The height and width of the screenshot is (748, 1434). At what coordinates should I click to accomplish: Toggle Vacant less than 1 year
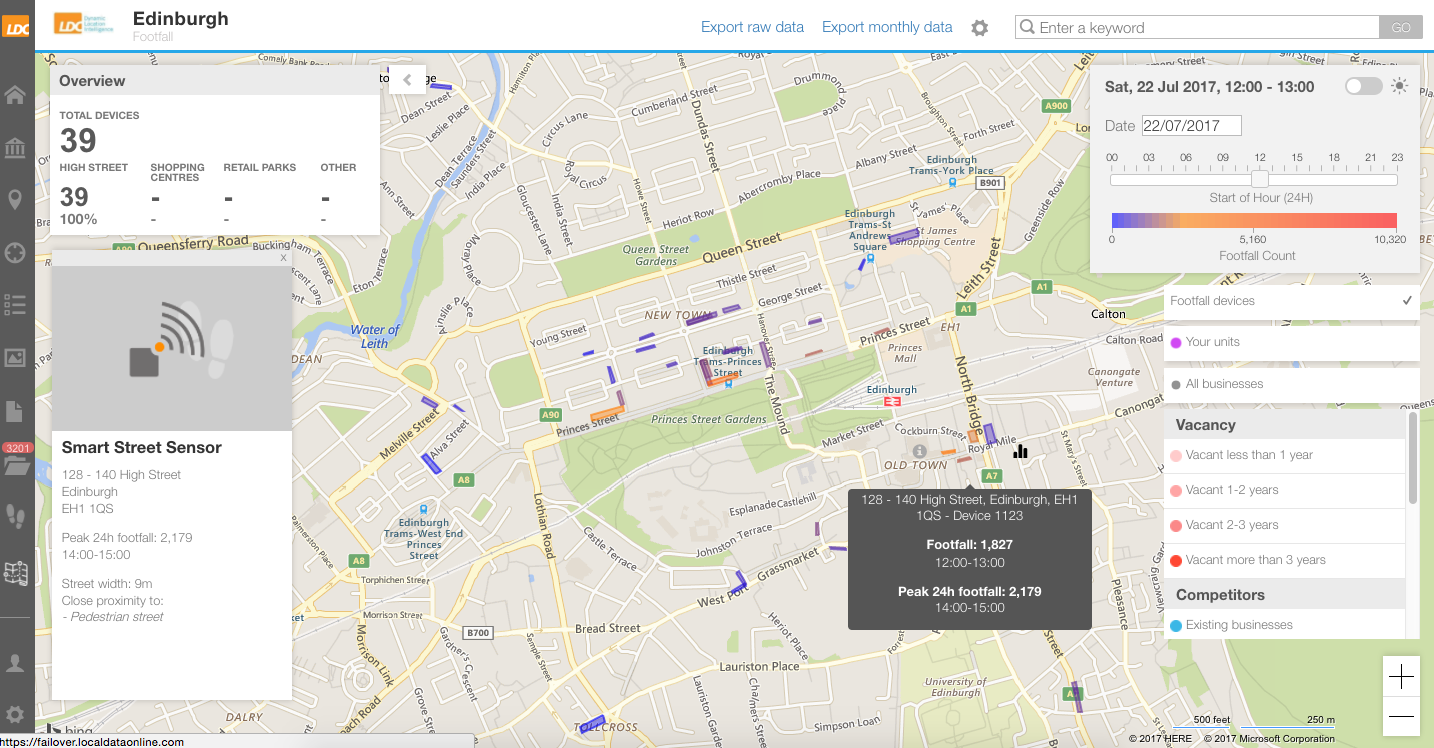(1285, 455)
